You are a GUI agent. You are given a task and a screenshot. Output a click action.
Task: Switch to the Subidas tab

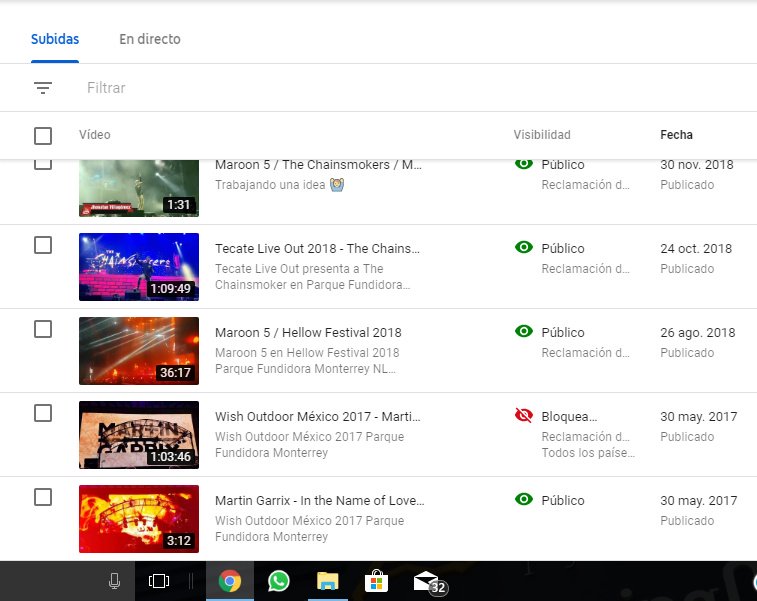[55, 39]
